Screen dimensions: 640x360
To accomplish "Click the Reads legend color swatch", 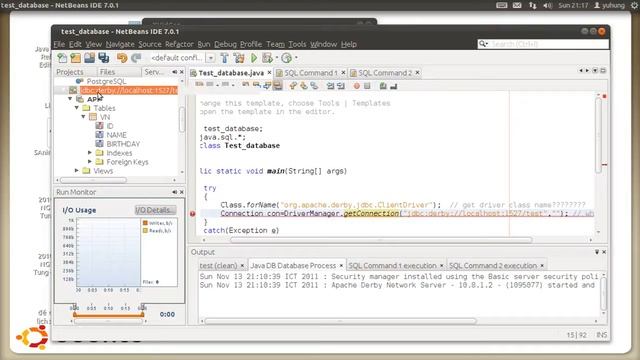I will click(x=145, y=231).
